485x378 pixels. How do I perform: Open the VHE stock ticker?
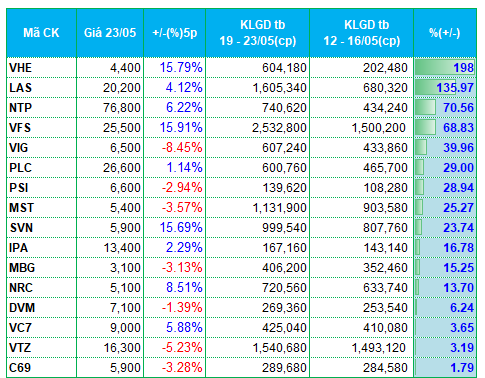pyautogui.click(x=21, y=68)
